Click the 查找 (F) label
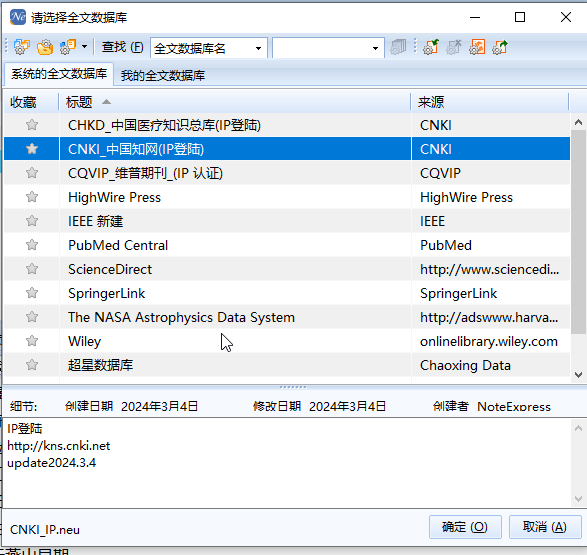The image size is (587, 555). pos(123,47)
